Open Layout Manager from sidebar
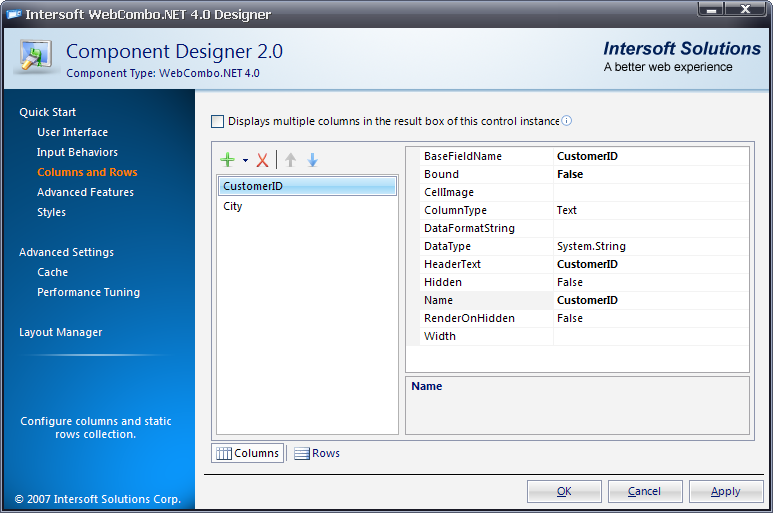773x513 pixels. click(60, 332)
